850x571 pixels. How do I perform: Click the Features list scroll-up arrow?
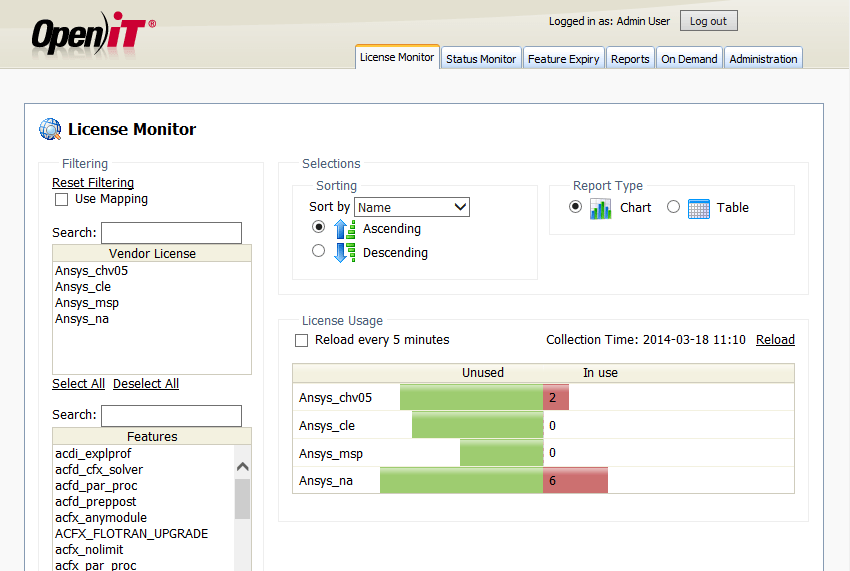point(243,466)
